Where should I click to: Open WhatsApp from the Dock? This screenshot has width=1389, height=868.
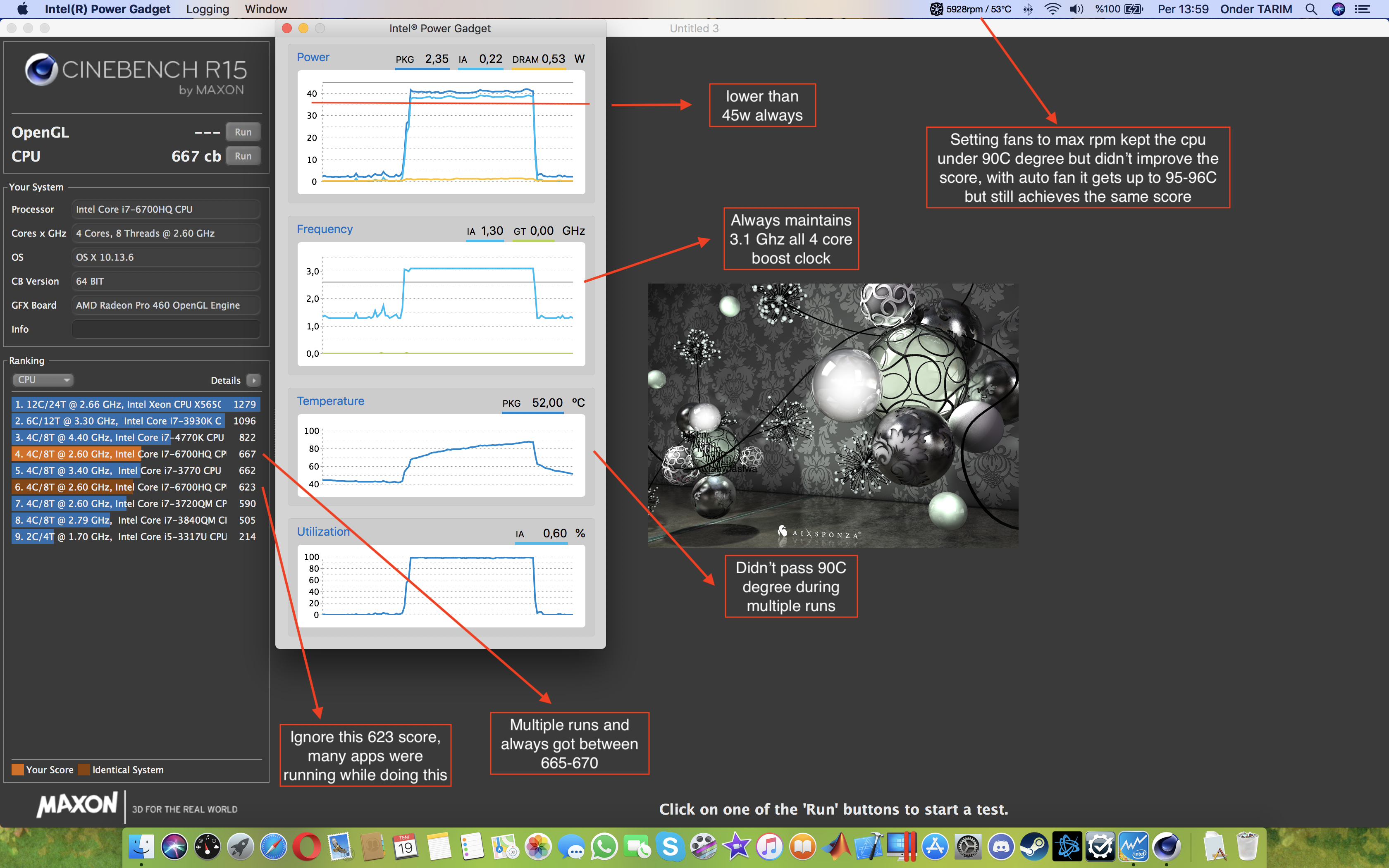click(604, 847)
